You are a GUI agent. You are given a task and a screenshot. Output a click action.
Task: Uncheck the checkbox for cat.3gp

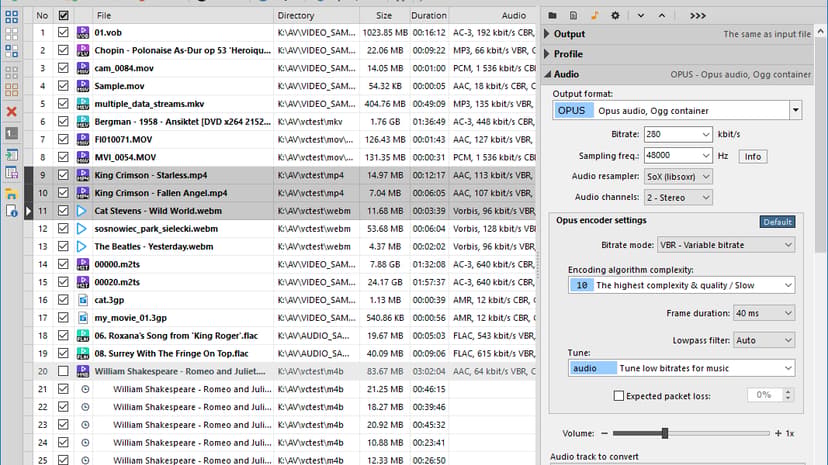point(63,300)
